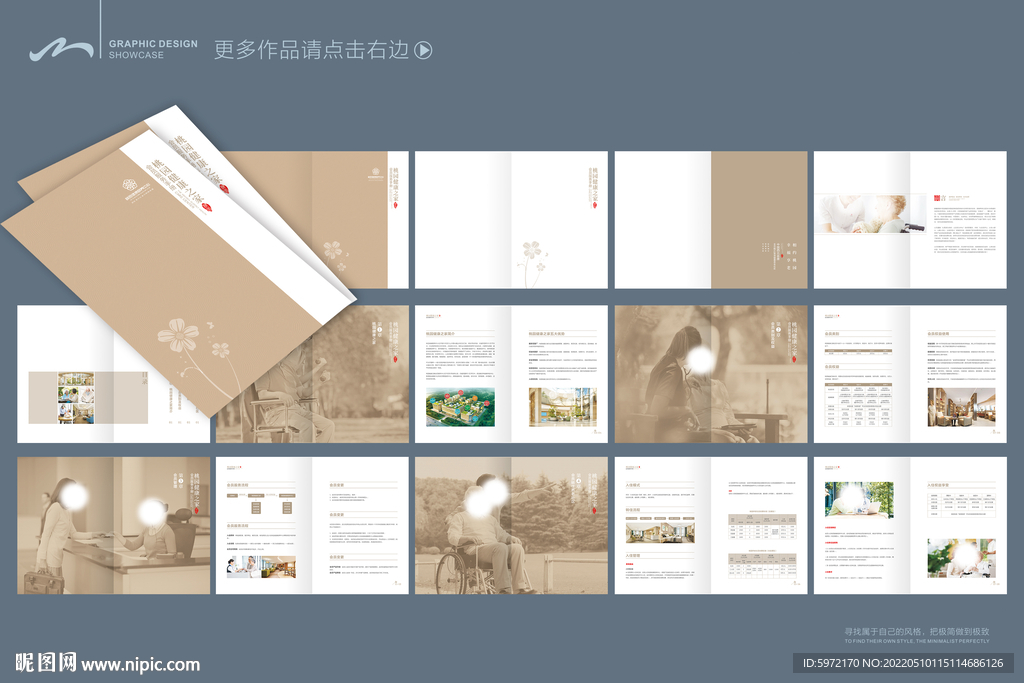Click the aerial campus rendering image
This screenshot has height=683, width=1024.
pyautogui.click(x=460, y=407)
